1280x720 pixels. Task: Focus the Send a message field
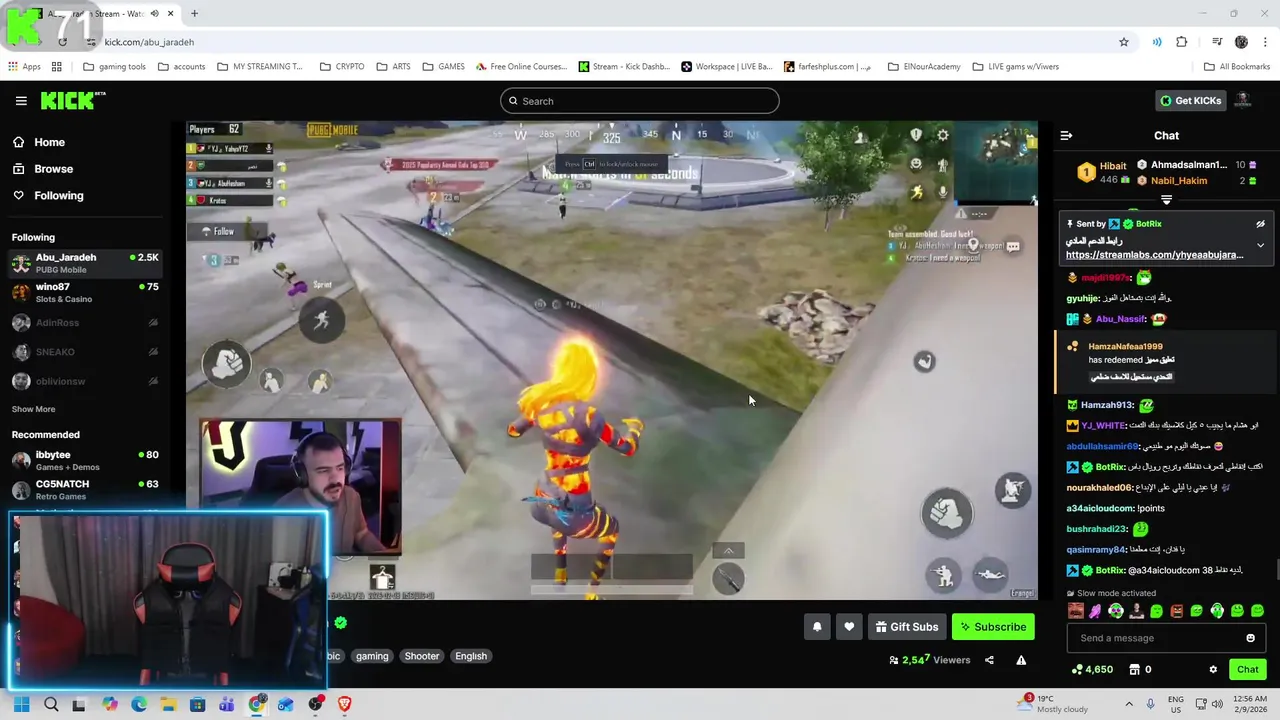1166,638
